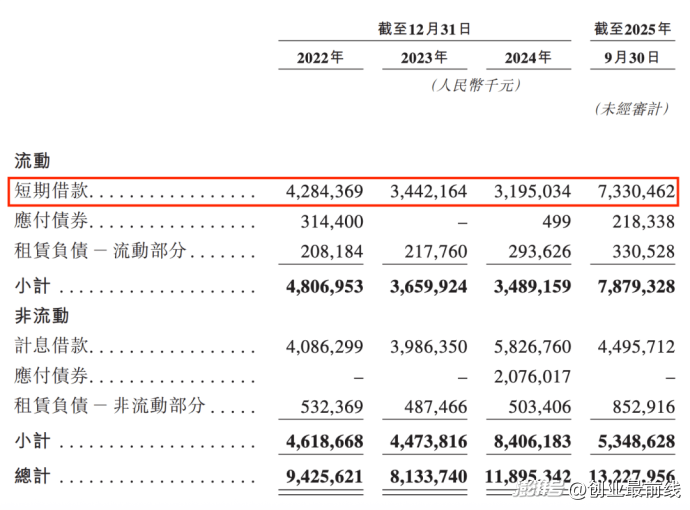The image size is (690, 510).
Task: Click the 2,076,017 bonds payable value
Action: tap(533, 376)
